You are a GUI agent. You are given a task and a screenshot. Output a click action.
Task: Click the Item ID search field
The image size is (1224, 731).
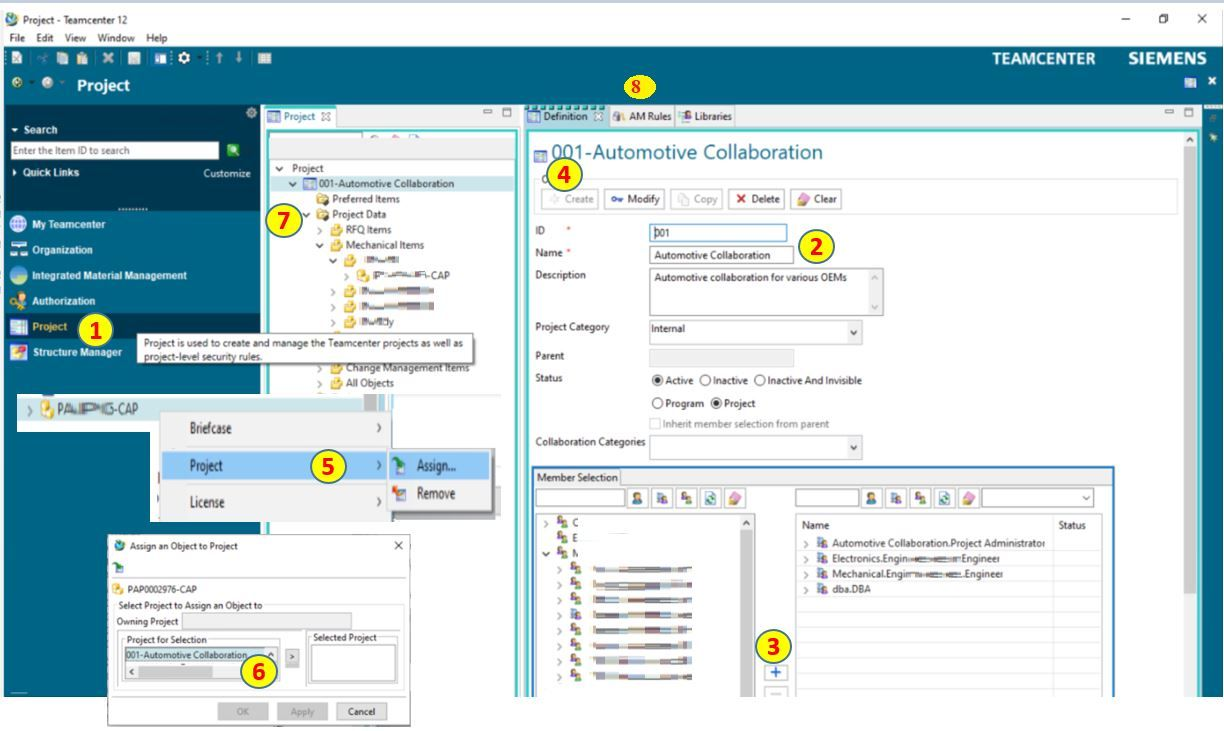point(114,150)
